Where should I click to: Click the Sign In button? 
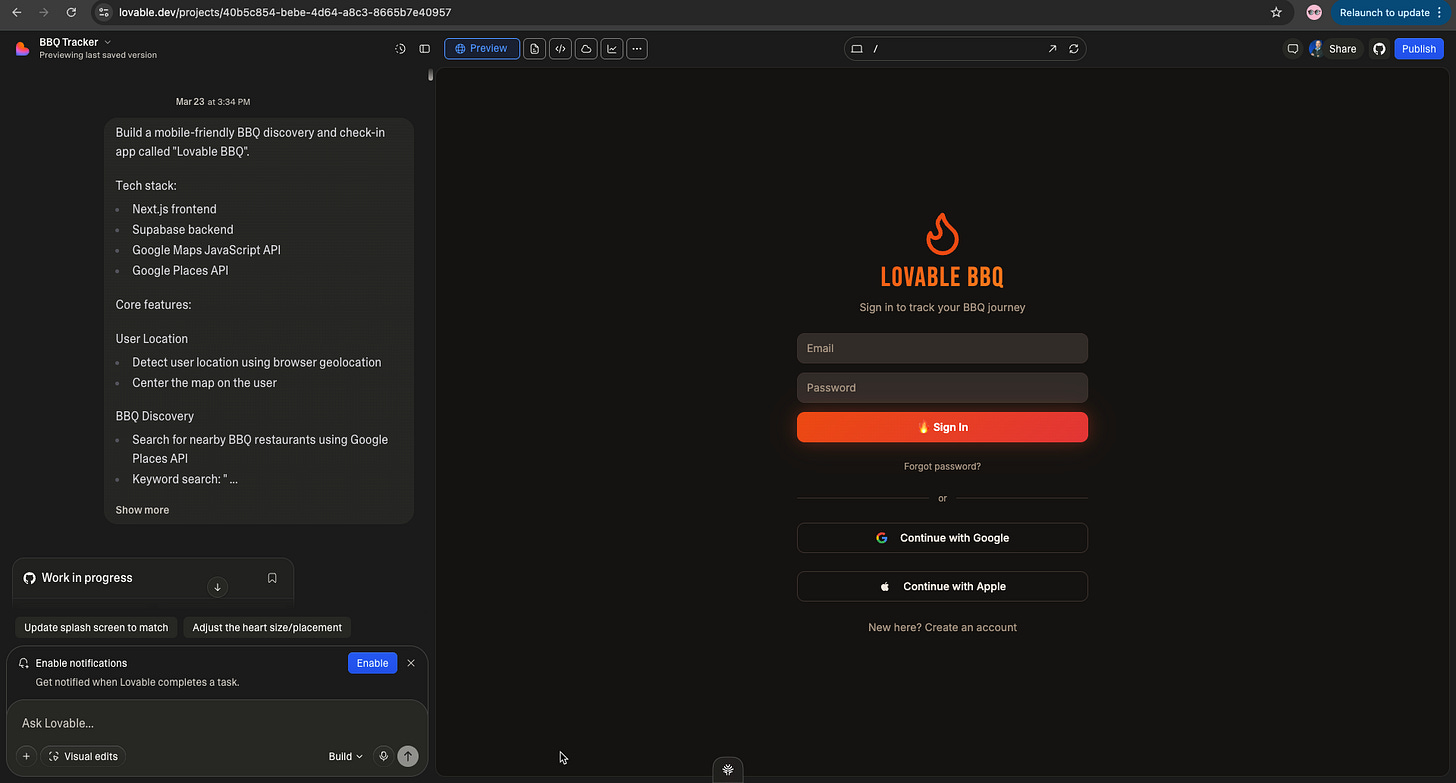pyautogui.click(x=942, y=427)
